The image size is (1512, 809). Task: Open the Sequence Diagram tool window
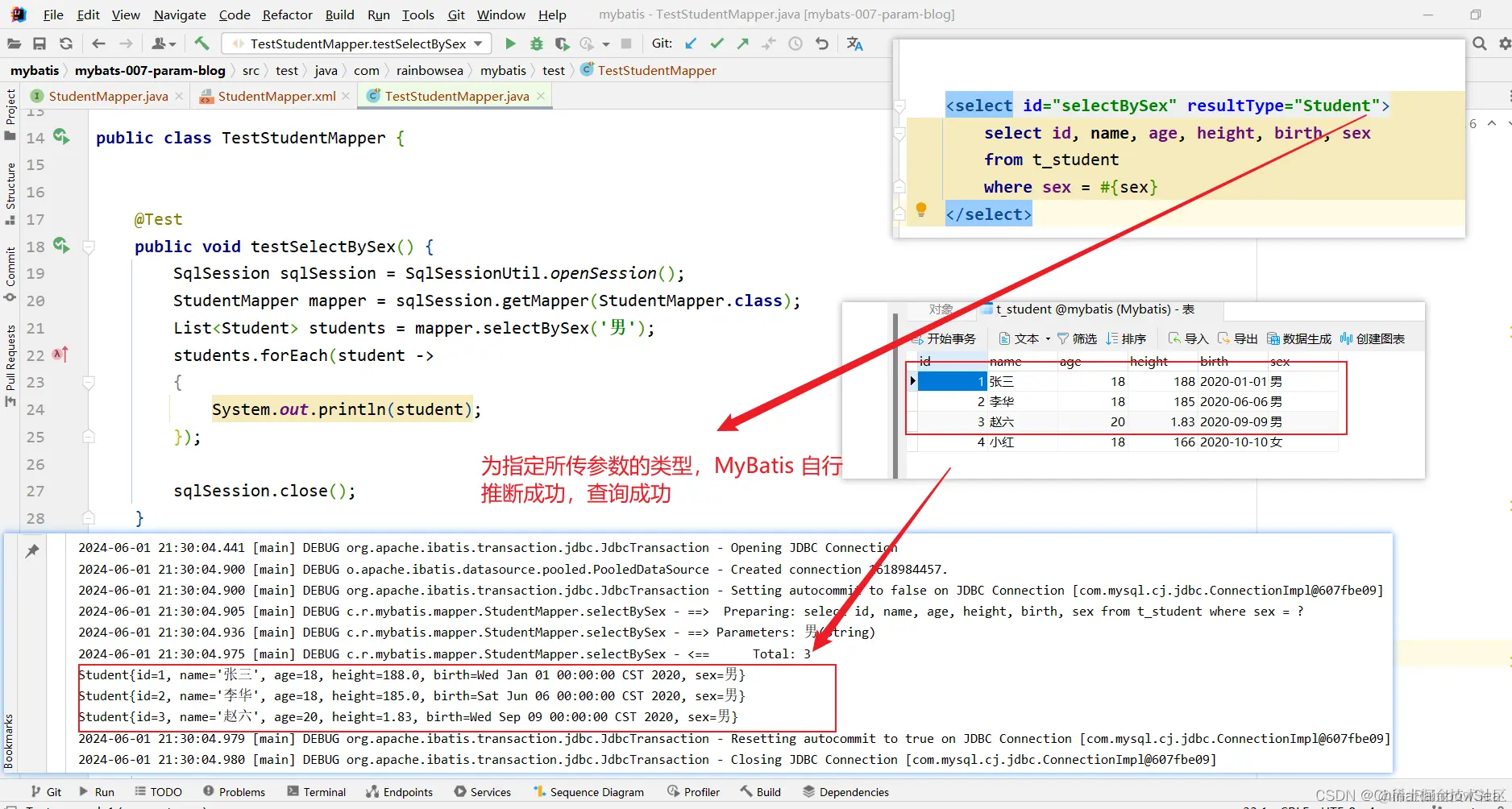[x=588, y=792]
